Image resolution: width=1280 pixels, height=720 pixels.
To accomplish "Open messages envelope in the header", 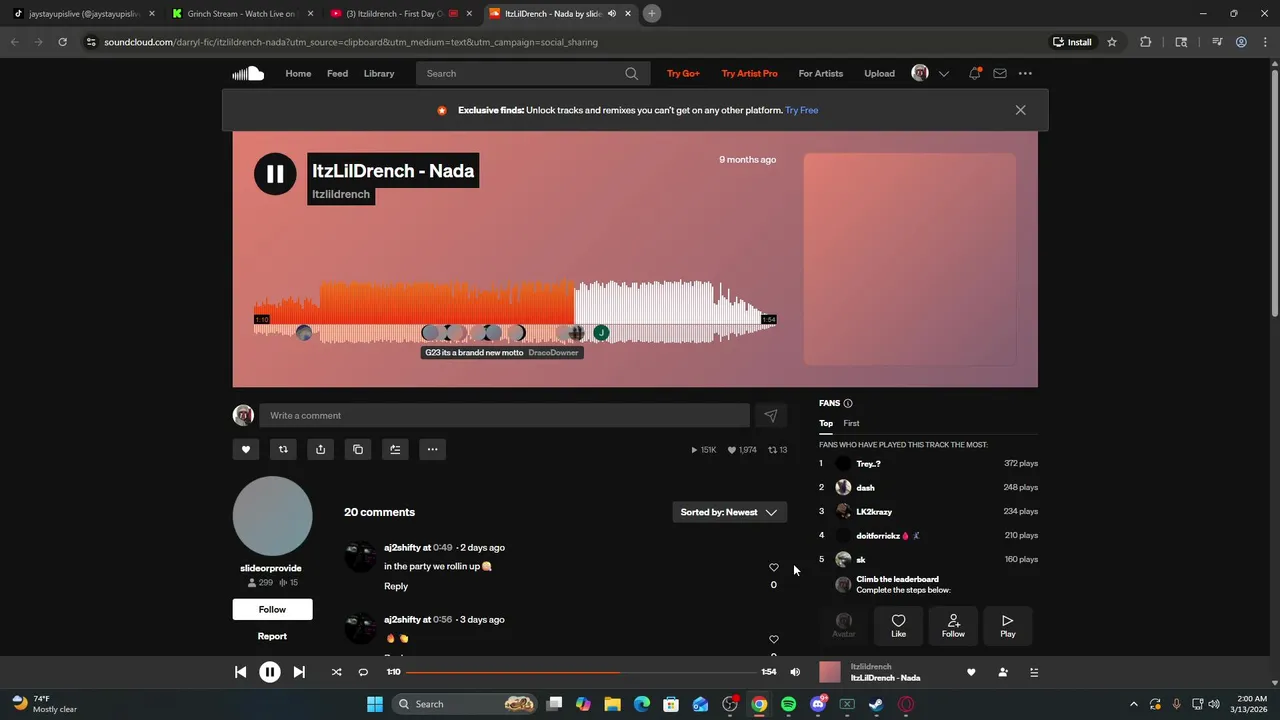I will [x=1000, y=73].
